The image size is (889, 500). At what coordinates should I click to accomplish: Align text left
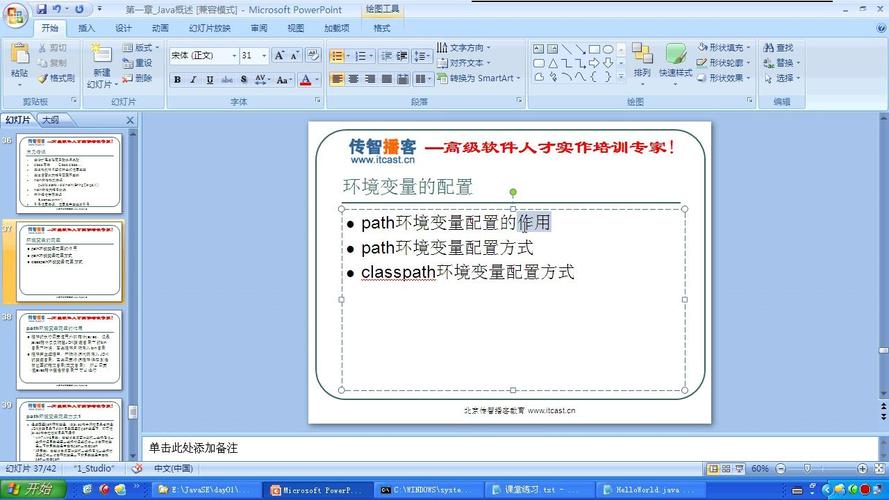click(x=337, y=79)
